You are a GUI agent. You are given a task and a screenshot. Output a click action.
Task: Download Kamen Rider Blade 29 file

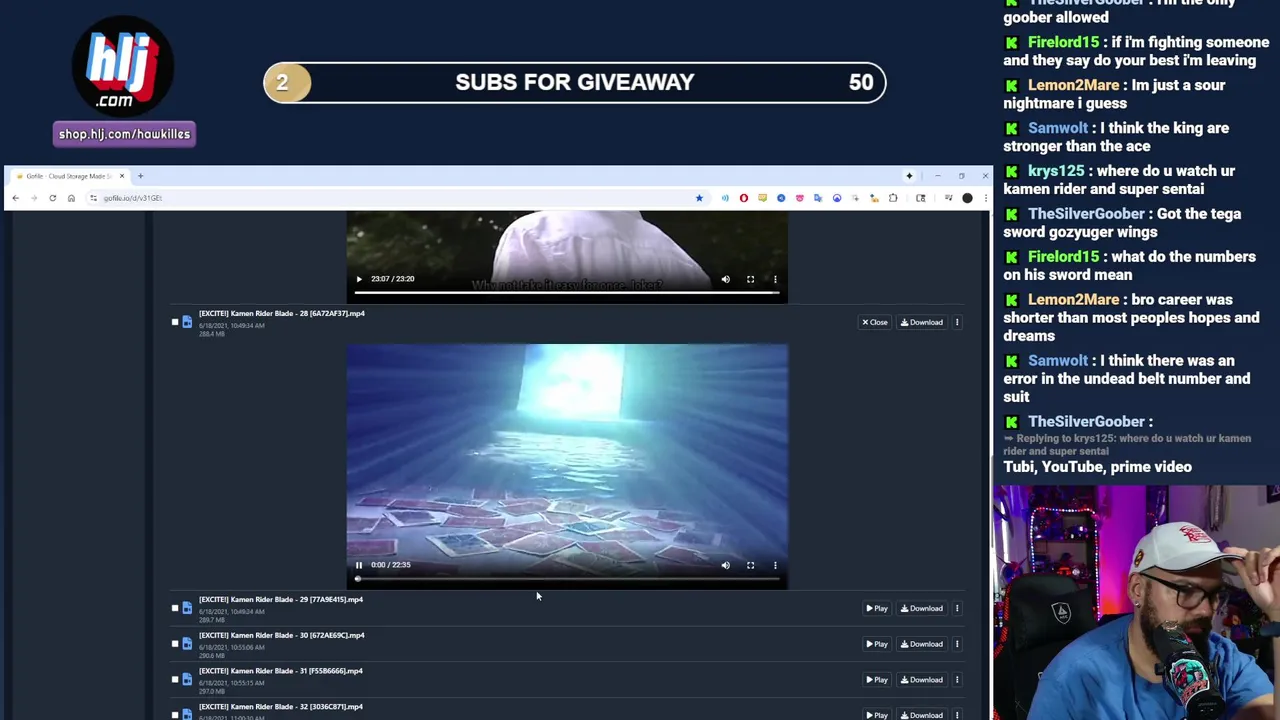coord(922,608)
